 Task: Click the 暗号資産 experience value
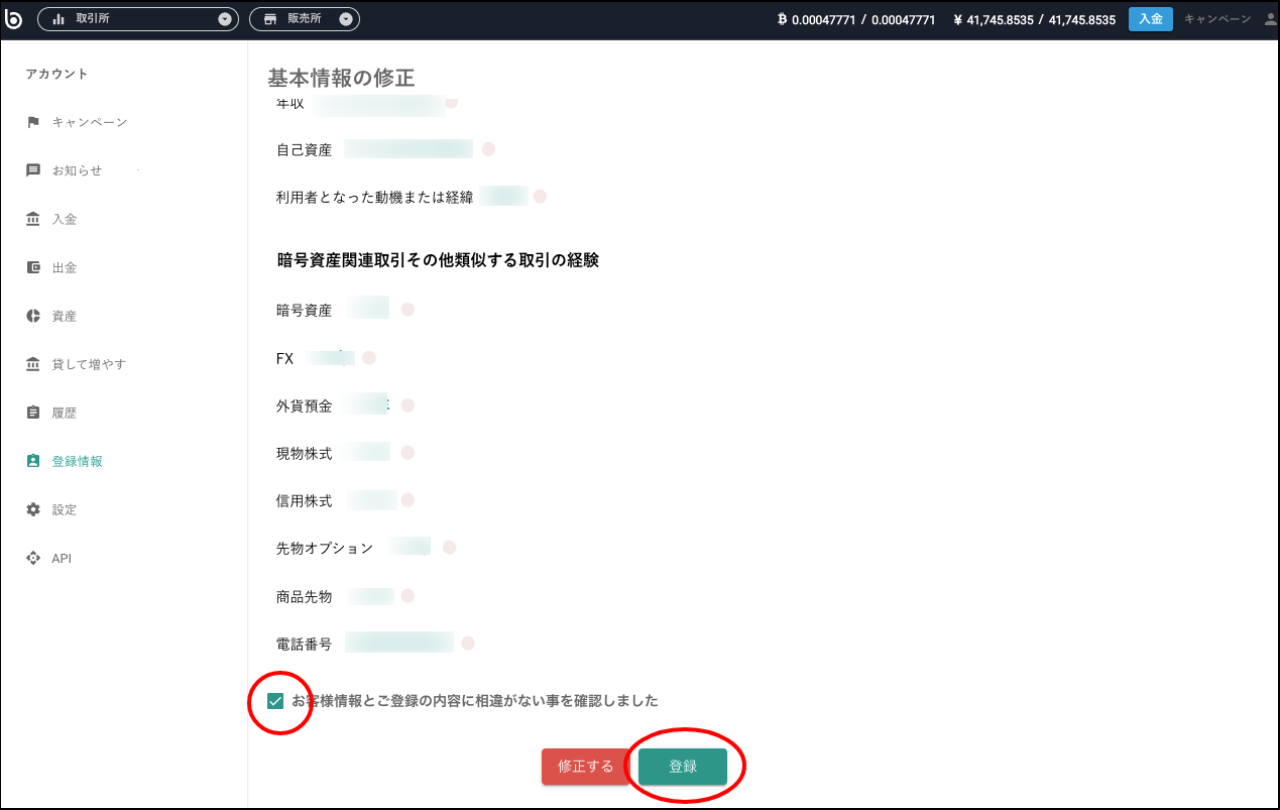tap(368, 310)
